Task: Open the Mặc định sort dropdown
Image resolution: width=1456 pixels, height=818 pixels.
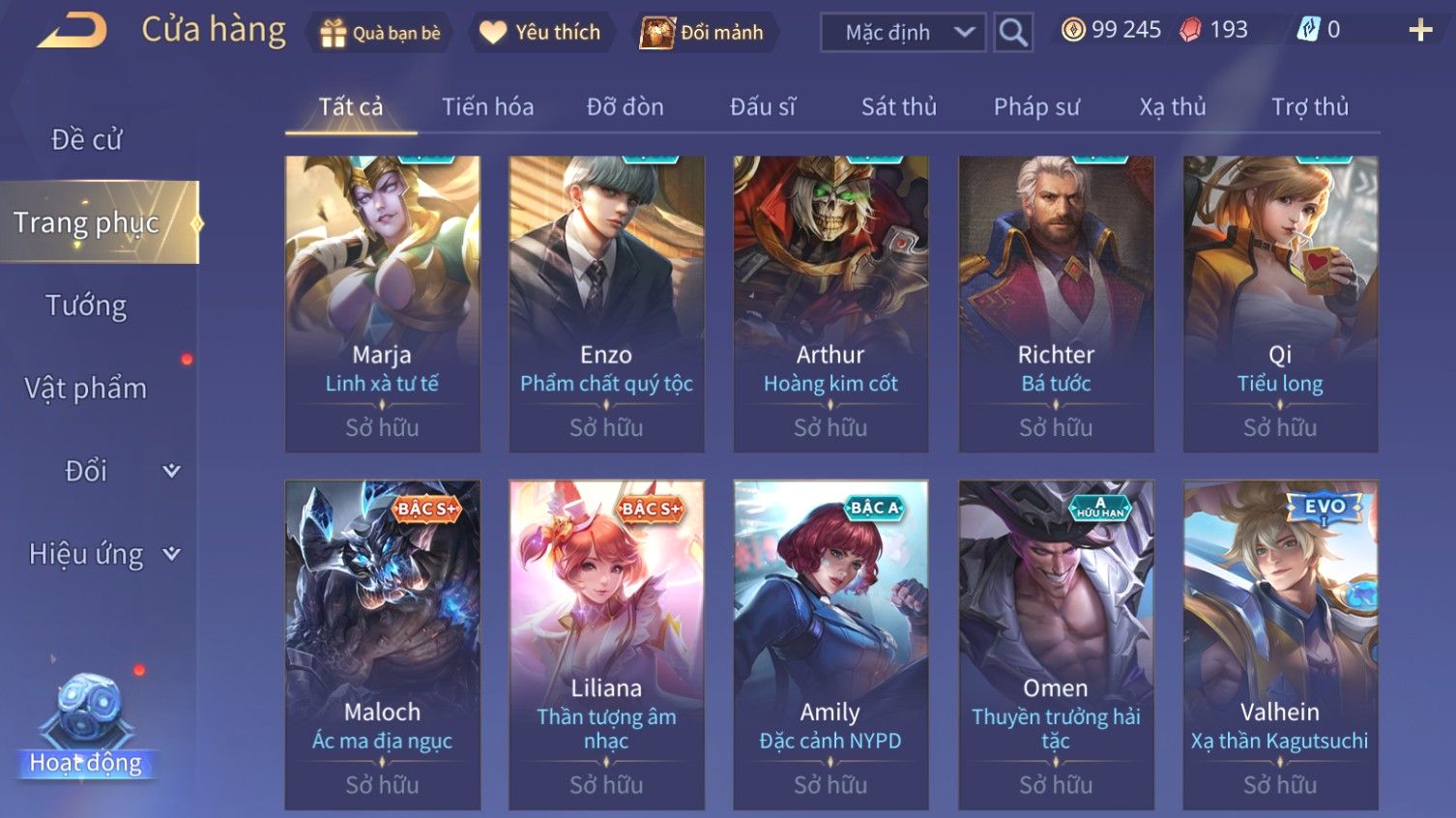Action: (903, 32)
